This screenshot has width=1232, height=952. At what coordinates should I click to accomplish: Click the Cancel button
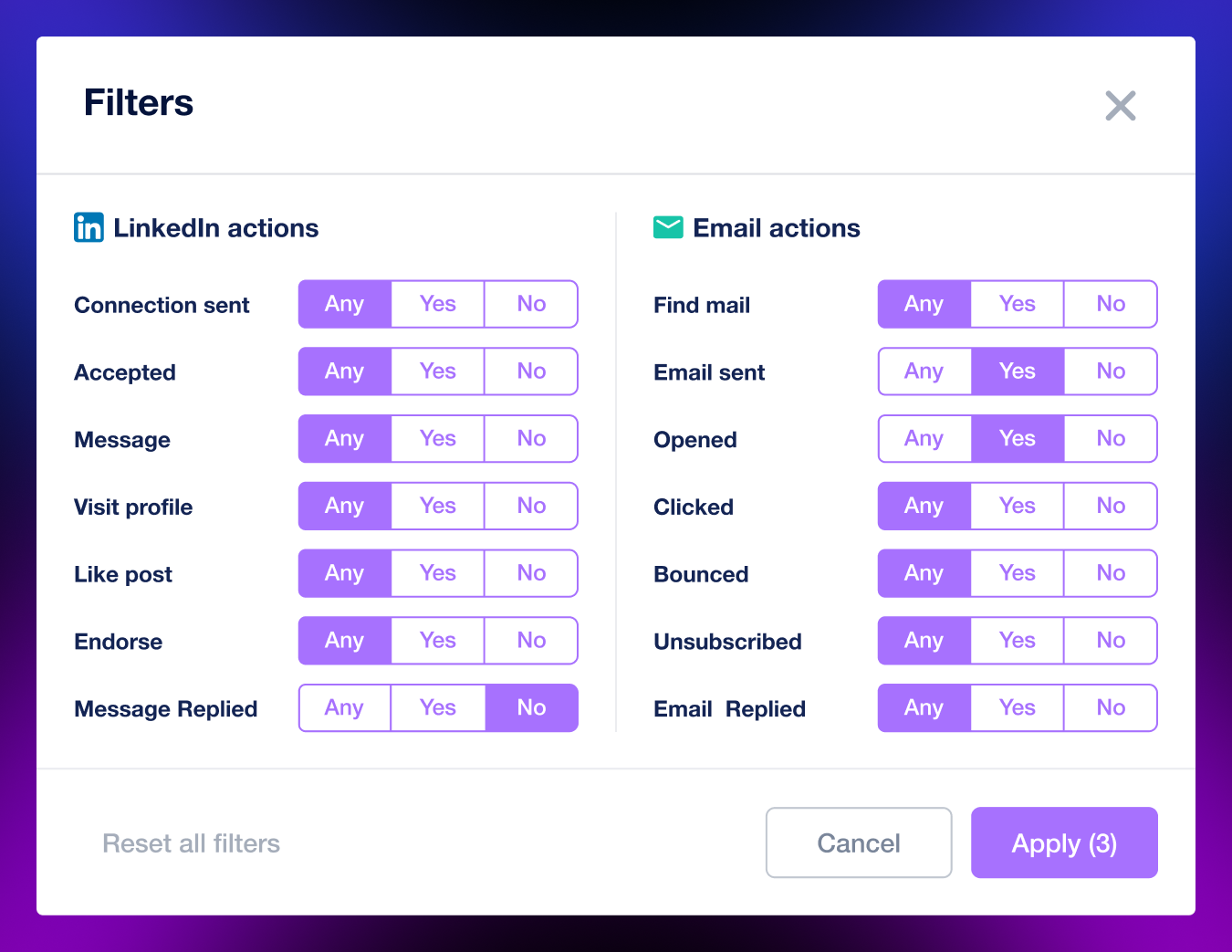[859, 842]
